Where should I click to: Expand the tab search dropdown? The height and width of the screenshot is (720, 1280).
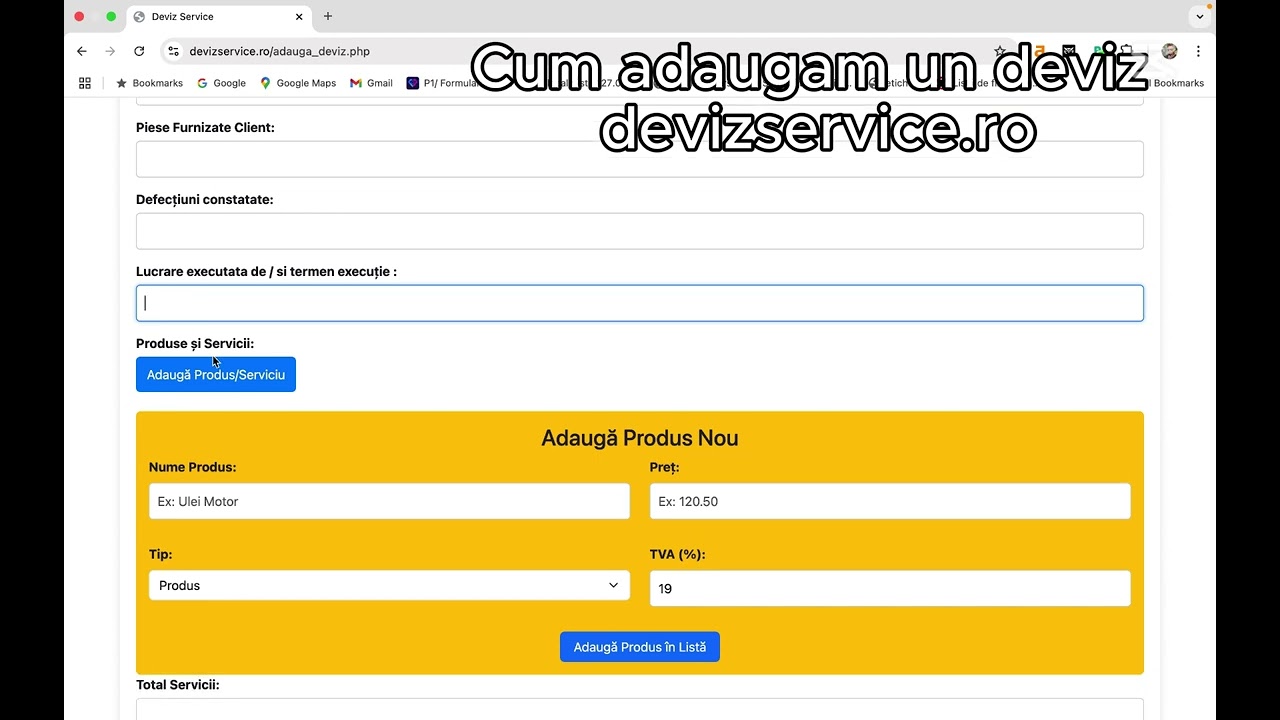[1200, 16]
